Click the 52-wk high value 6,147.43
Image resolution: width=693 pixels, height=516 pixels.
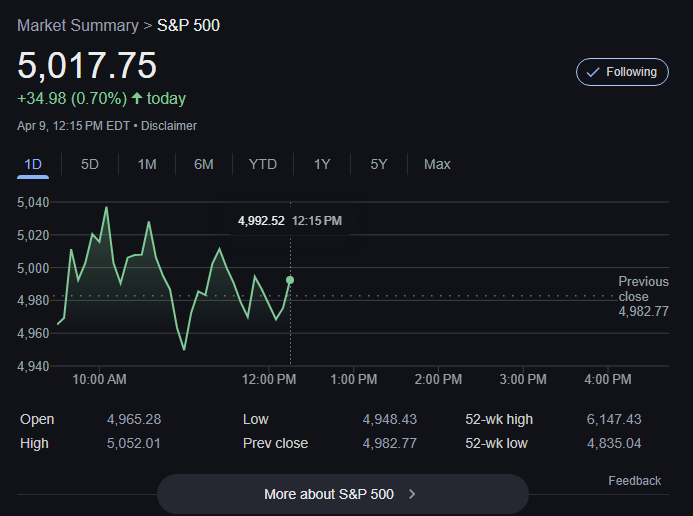[614, 419]
